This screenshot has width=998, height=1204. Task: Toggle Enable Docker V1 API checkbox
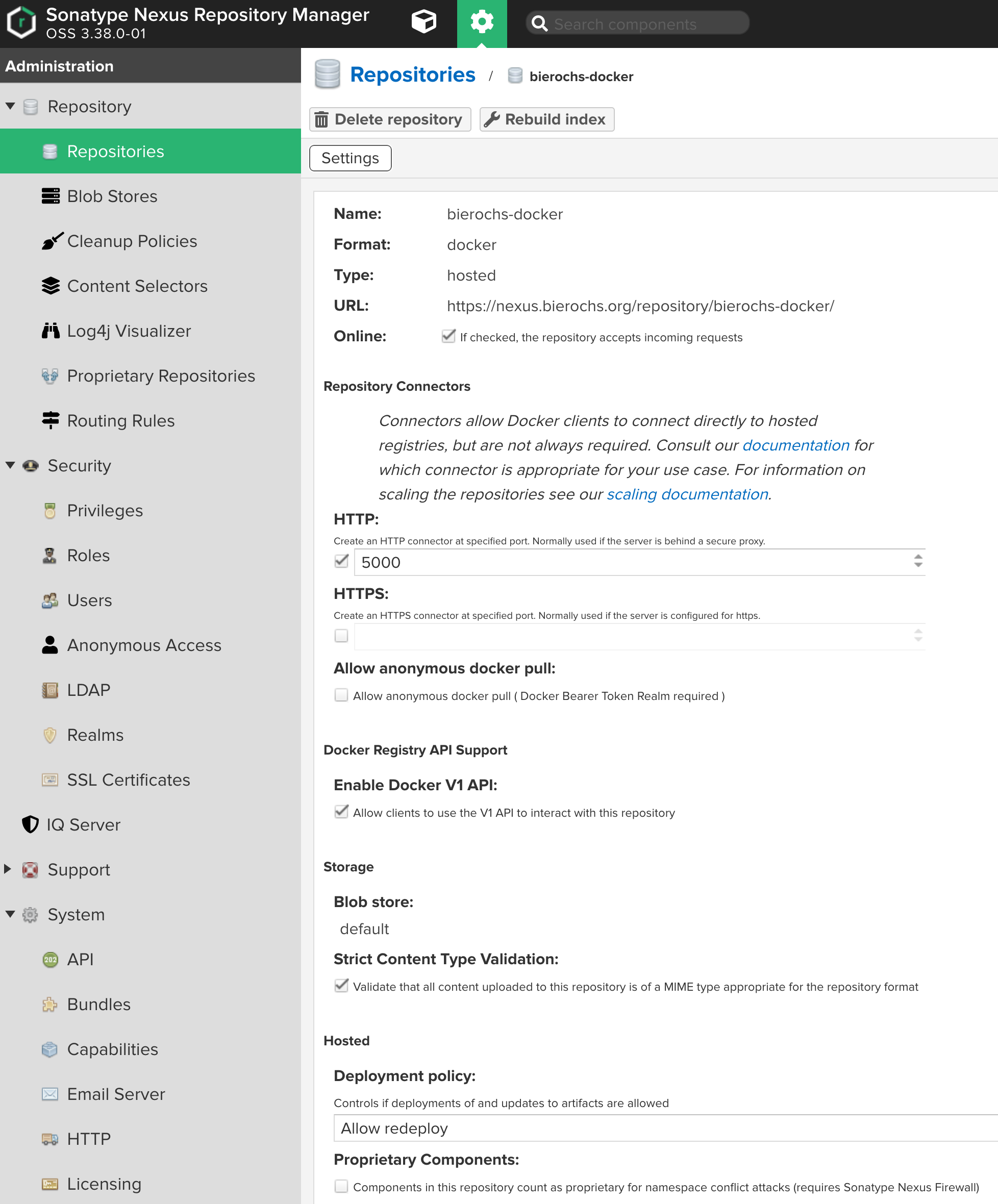(341, 812)
